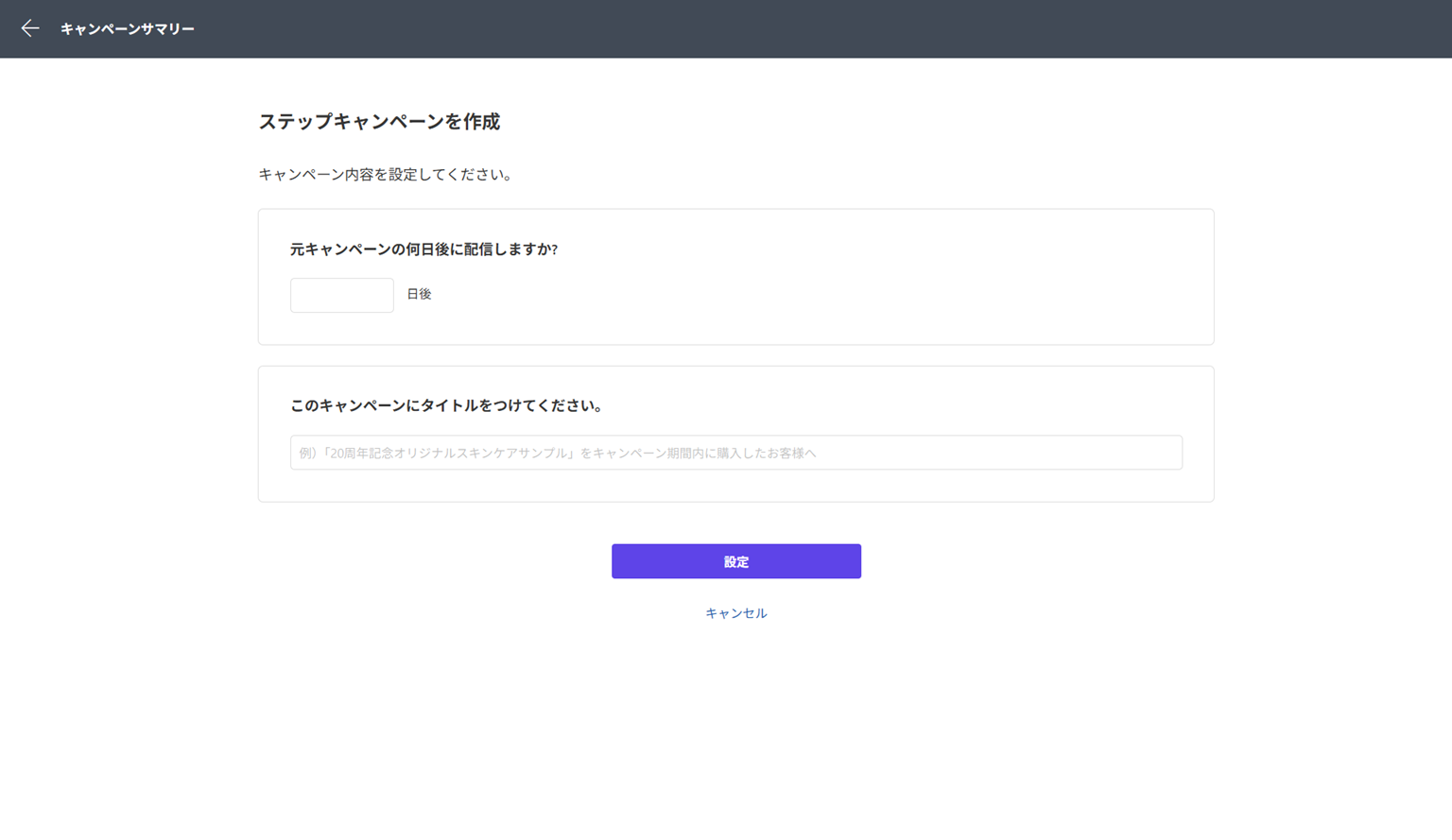Click the 元キャンペーンの何日後に配信しますか question label
This screenshot has width=1452, height=840.
[x=423, y=249]
